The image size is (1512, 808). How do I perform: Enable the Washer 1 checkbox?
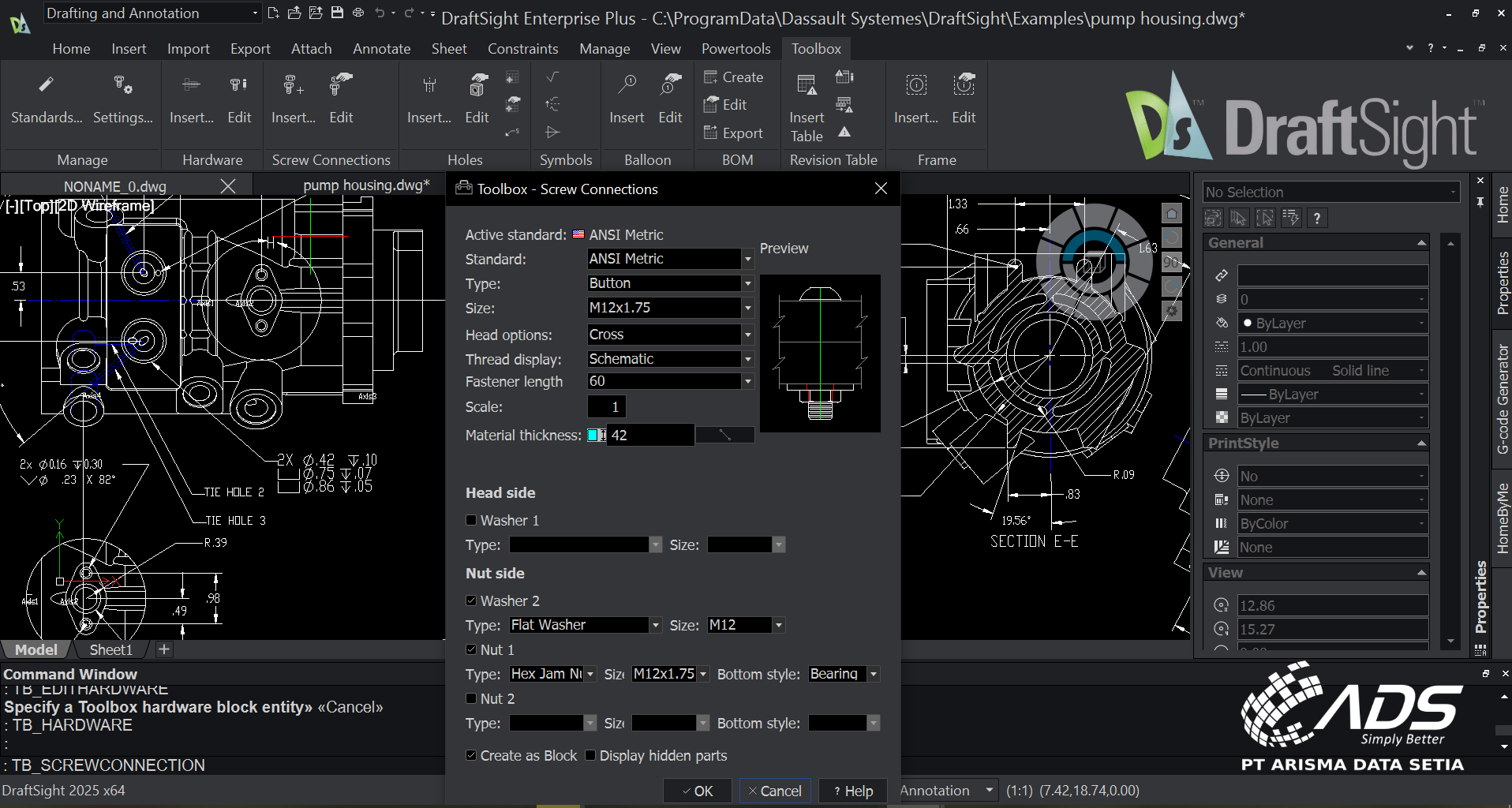471,520
